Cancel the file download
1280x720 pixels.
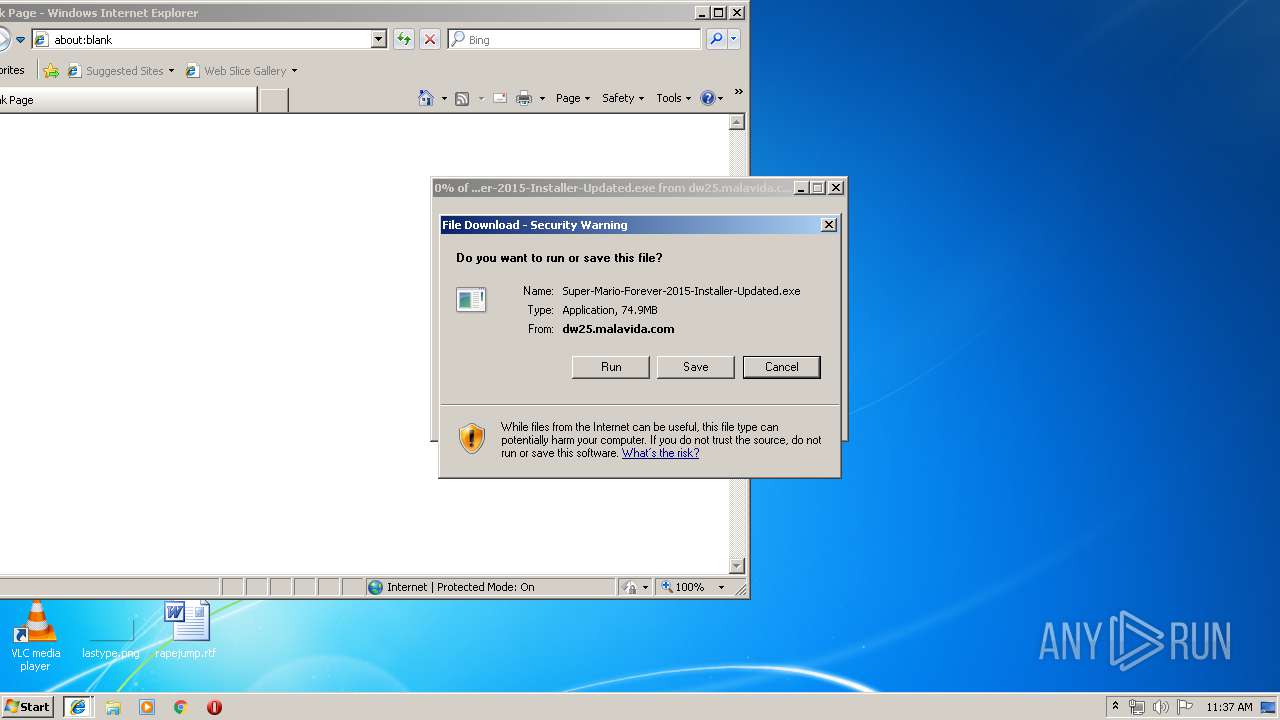(782, 367)
